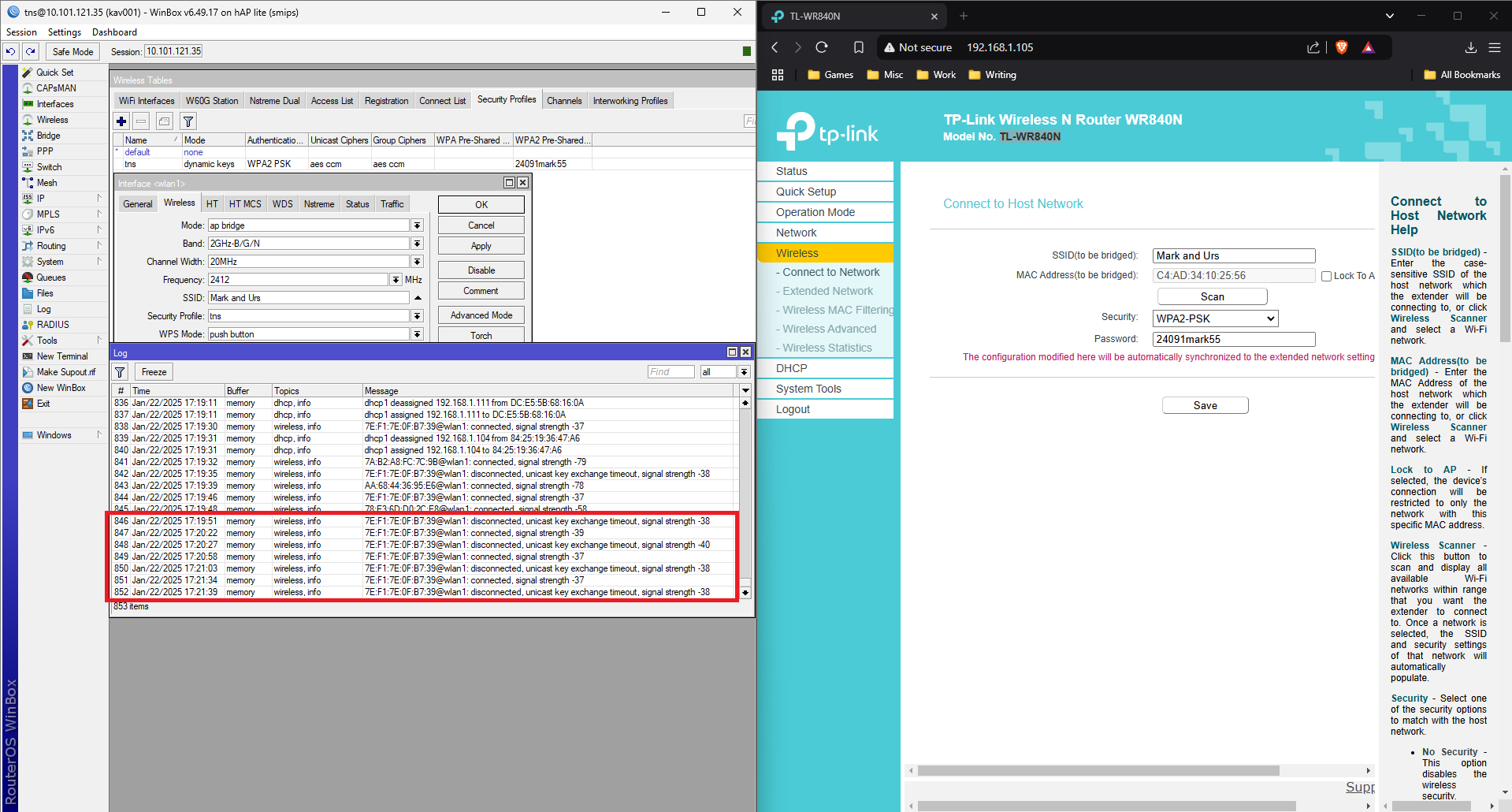The width and height of the screenshot is (1512, 812).
Task: Click the browser address bar URL
Action: (x=1000, y=47)
